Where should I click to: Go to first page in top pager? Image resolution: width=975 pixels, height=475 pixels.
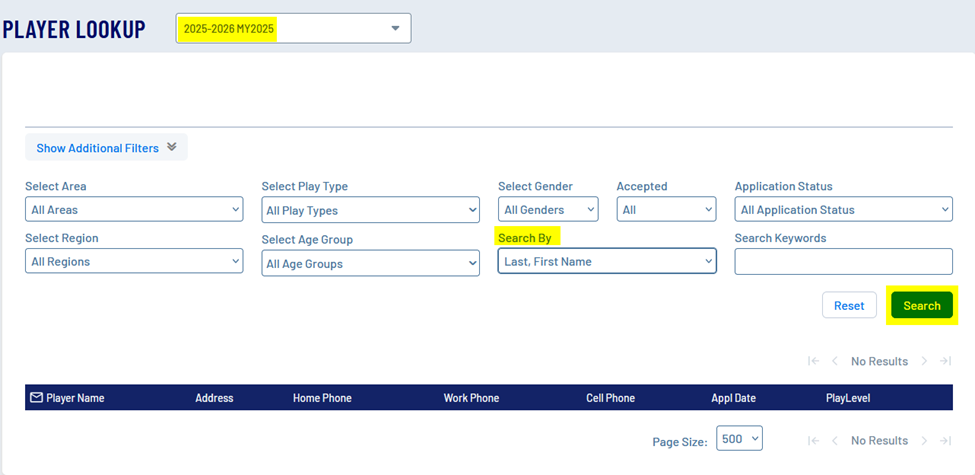tap(813, 361)
